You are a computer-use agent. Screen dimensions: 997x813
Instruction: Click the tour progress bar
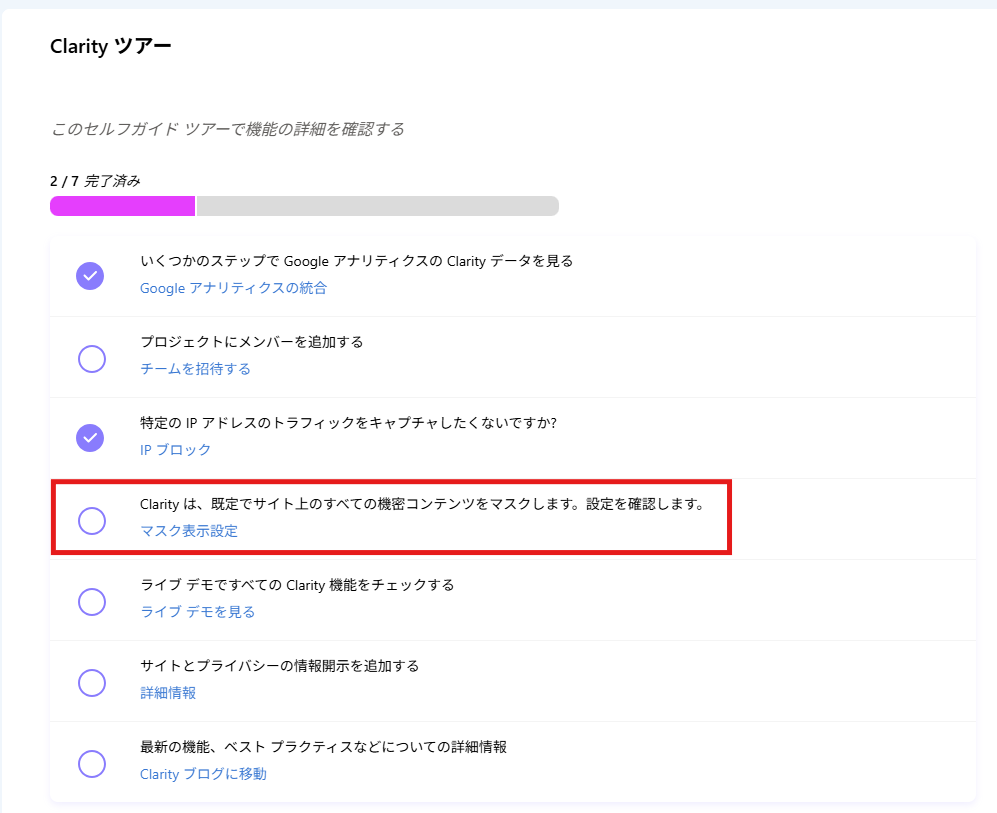pos(305,206)
